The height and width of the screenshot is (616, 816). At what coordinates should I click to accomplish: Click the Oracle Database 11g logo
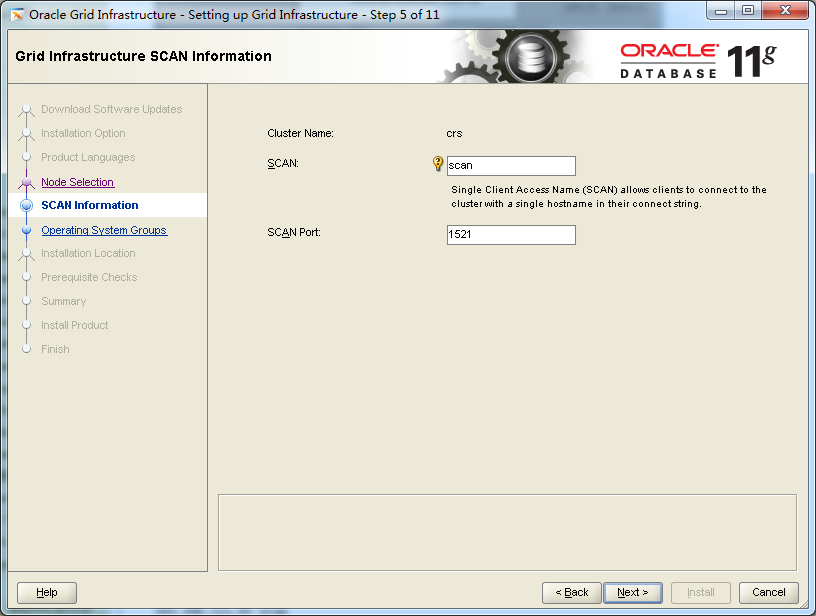[698, 61]
